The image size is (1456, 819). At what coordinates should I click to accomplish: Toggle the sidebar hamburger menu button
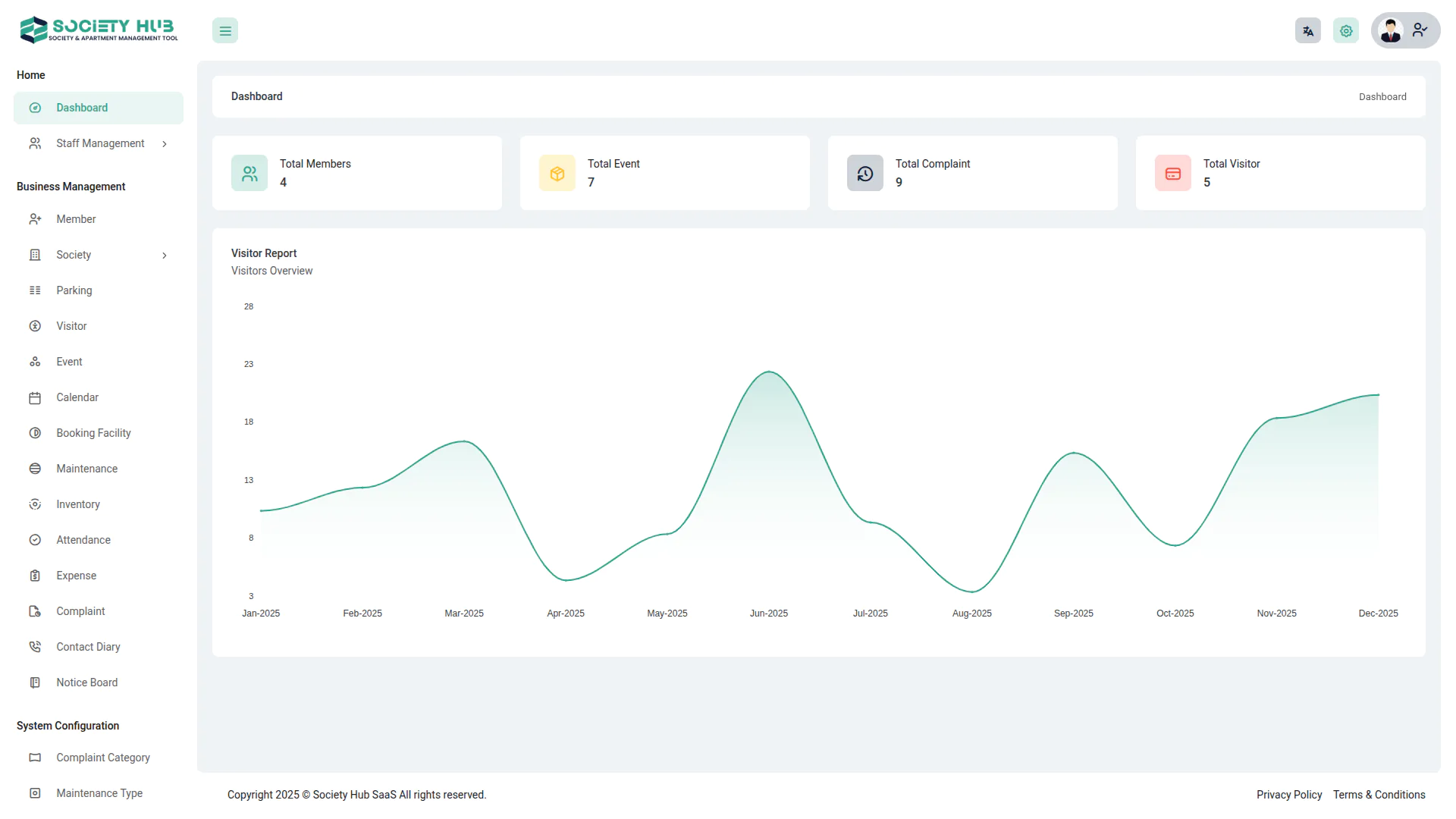coord(225,31)
